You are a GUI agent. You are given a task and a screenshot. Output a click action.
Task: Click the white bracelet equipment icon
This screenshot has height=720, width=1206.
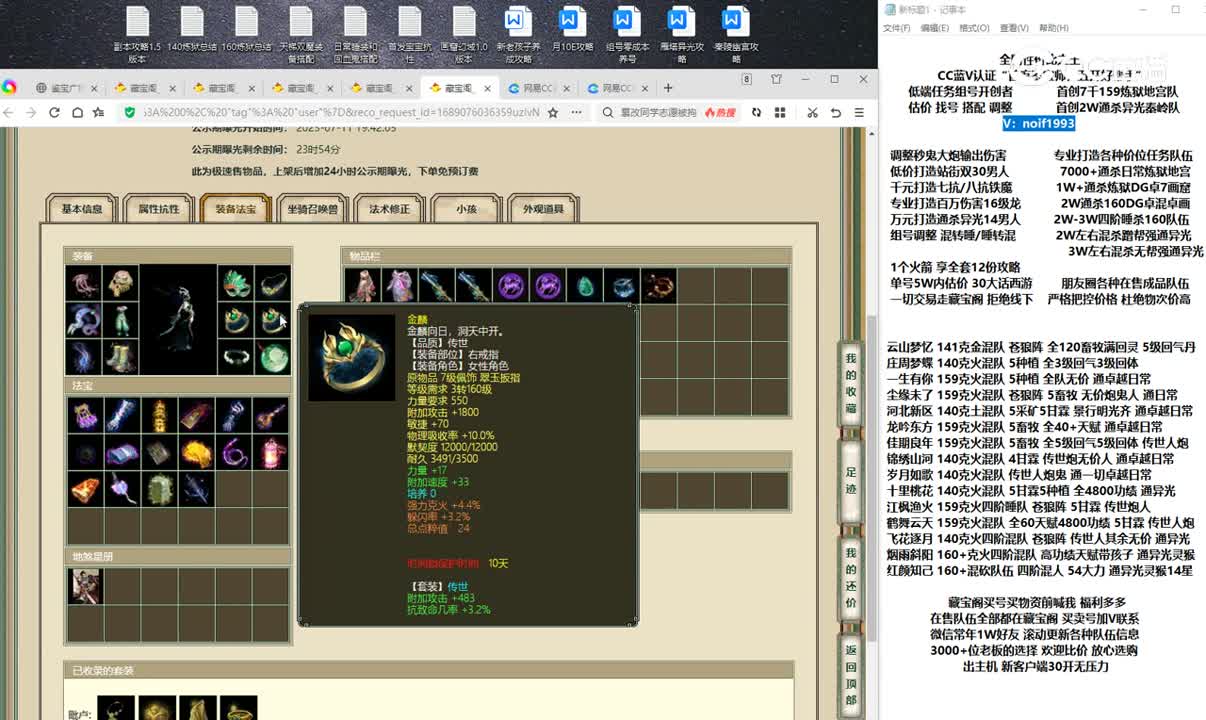coord(236,358)
